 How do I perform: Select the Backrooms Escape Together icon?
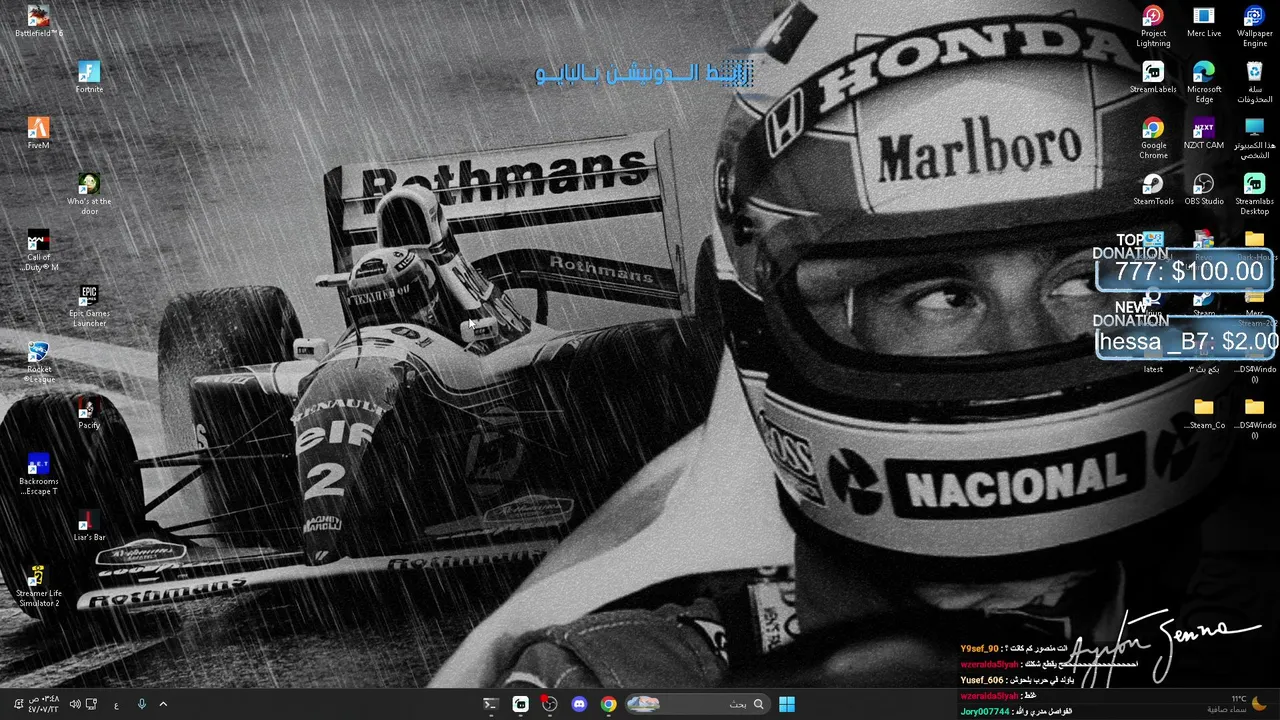tap(38, 474)
